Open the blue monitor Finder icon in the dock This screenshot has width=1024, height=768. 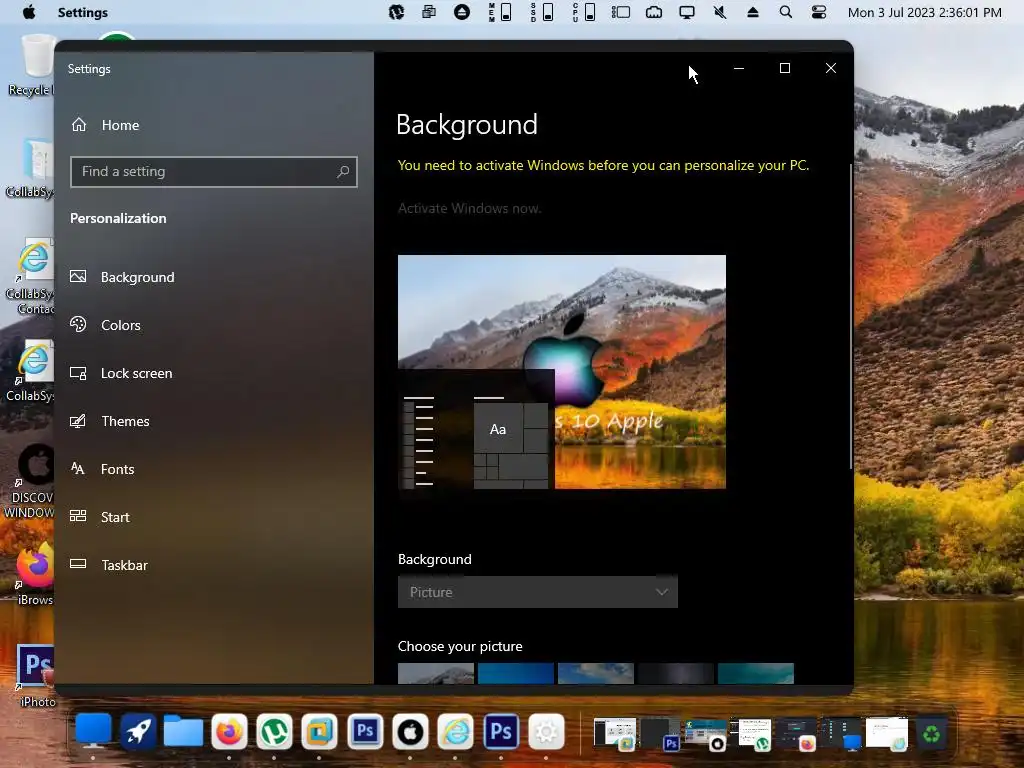93,731
